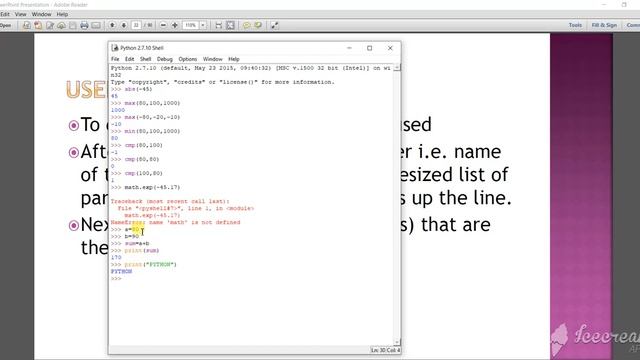
Task: Click the Python Shell title bar icon
Action: (x=115, y=48)
